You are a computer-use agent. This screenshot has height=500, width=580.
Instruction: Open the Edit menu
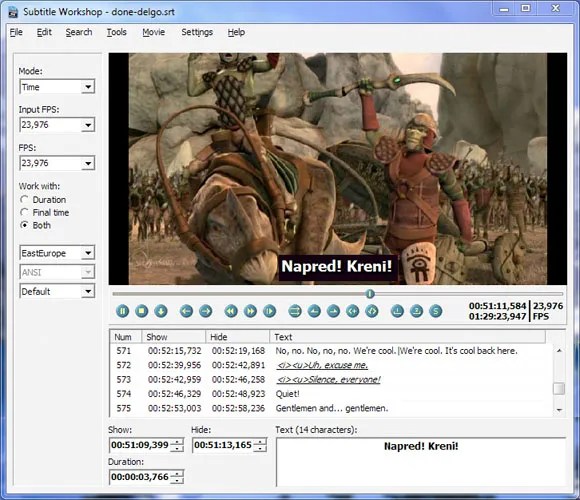(x=44, y=32)
